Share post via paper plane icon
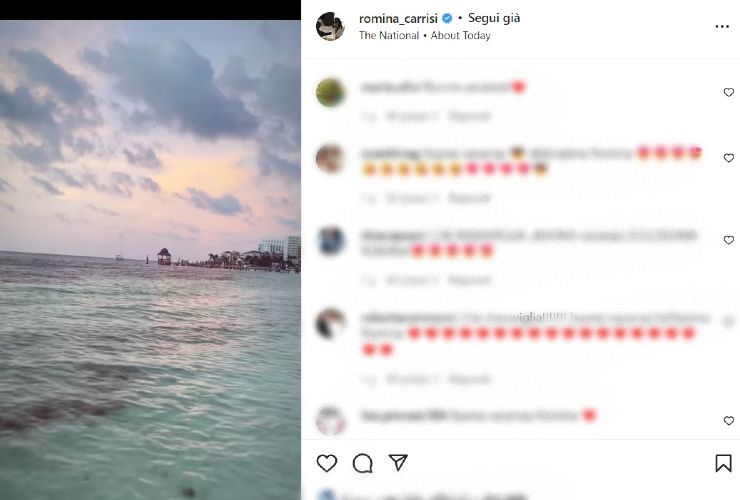Viewport: 740px width, 500px height. tap(398, 463)
